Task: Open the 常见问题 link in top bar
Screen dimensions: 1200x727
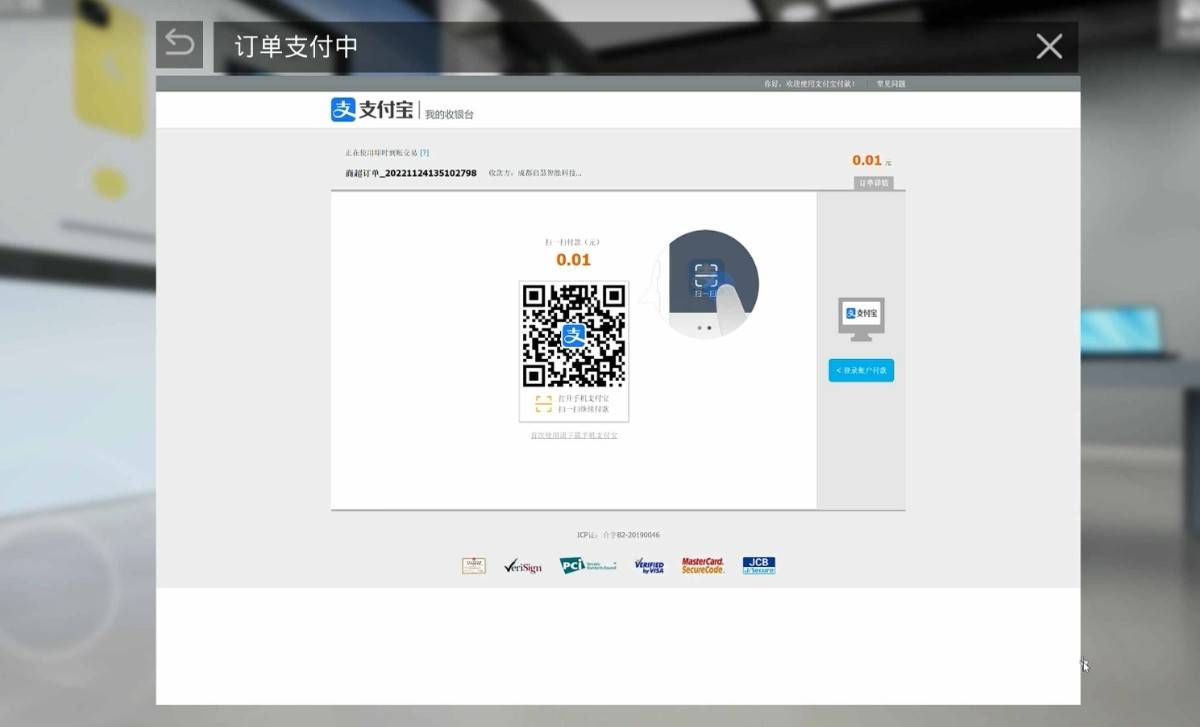Action: [891, 84]
